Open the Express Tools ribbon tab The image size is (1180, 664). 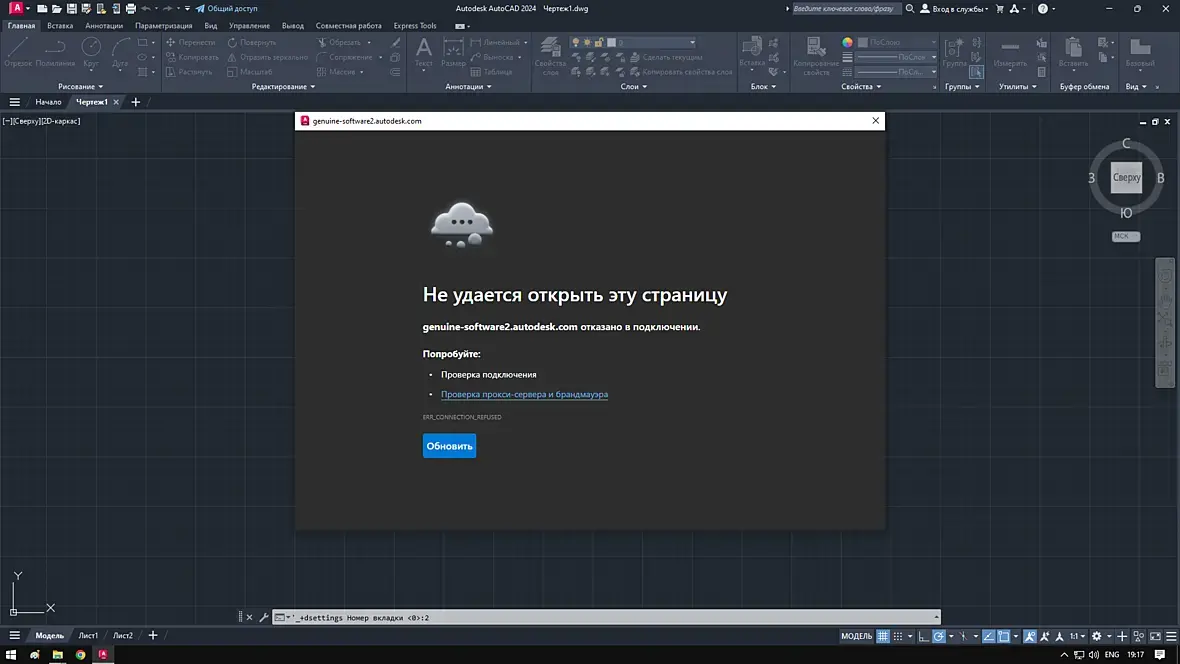point(415,26)
